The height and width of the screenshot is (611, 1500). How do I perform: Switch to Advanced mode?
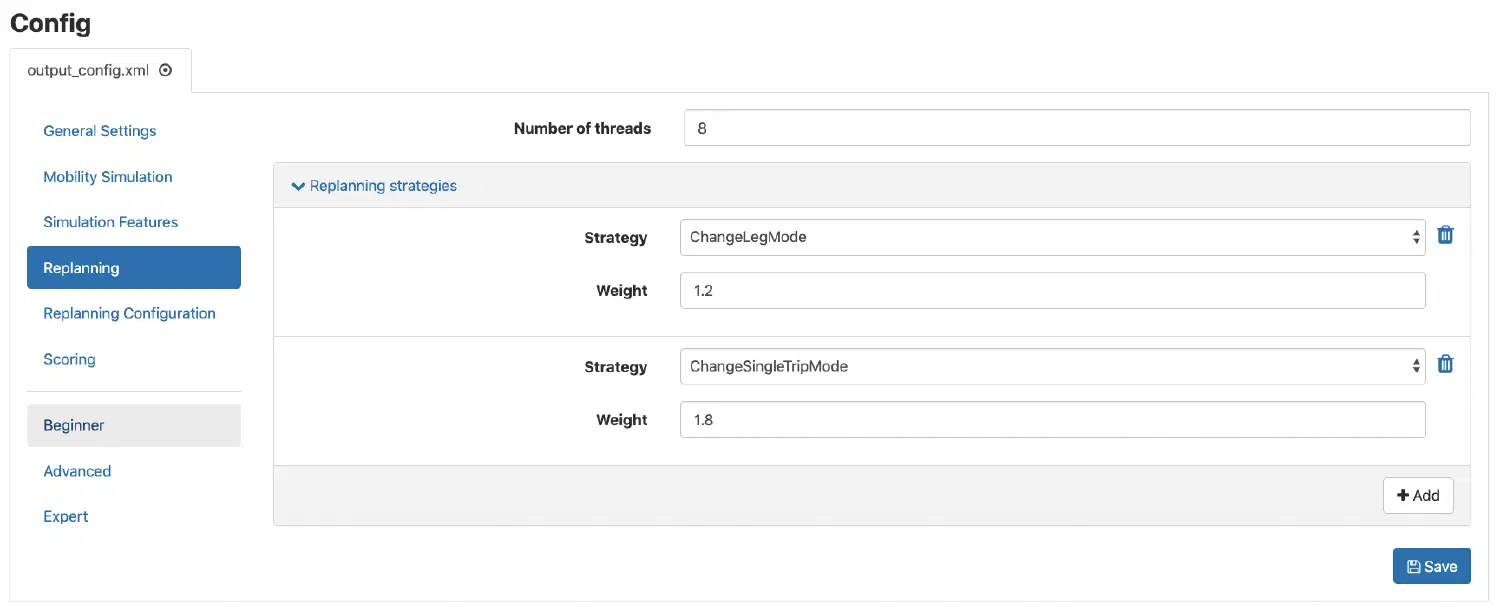tap(77, 471)
